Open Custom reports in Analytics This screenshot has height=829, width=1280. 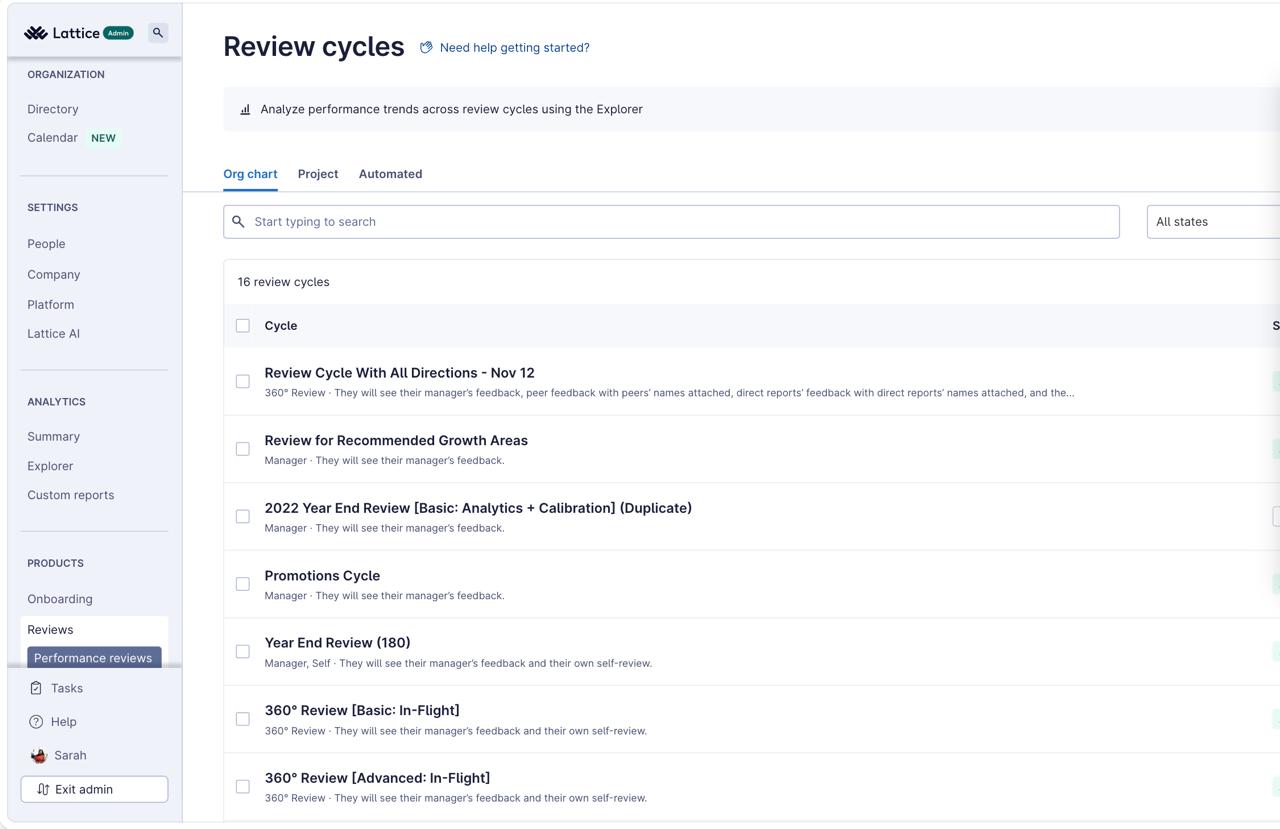[x=71, y=495]
